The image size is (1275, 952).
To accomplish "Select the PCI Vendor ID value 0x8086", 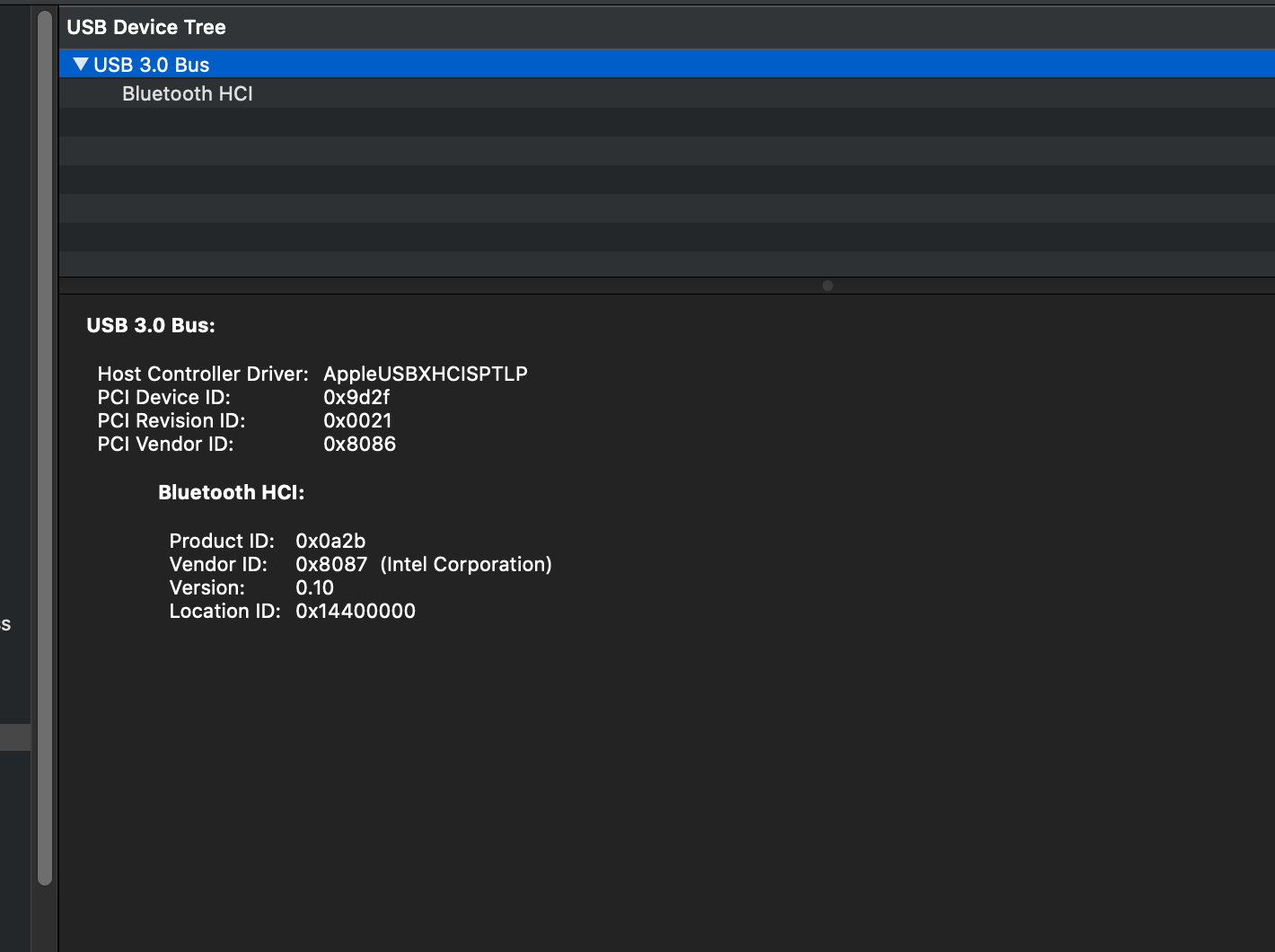I will pos(360,444).
